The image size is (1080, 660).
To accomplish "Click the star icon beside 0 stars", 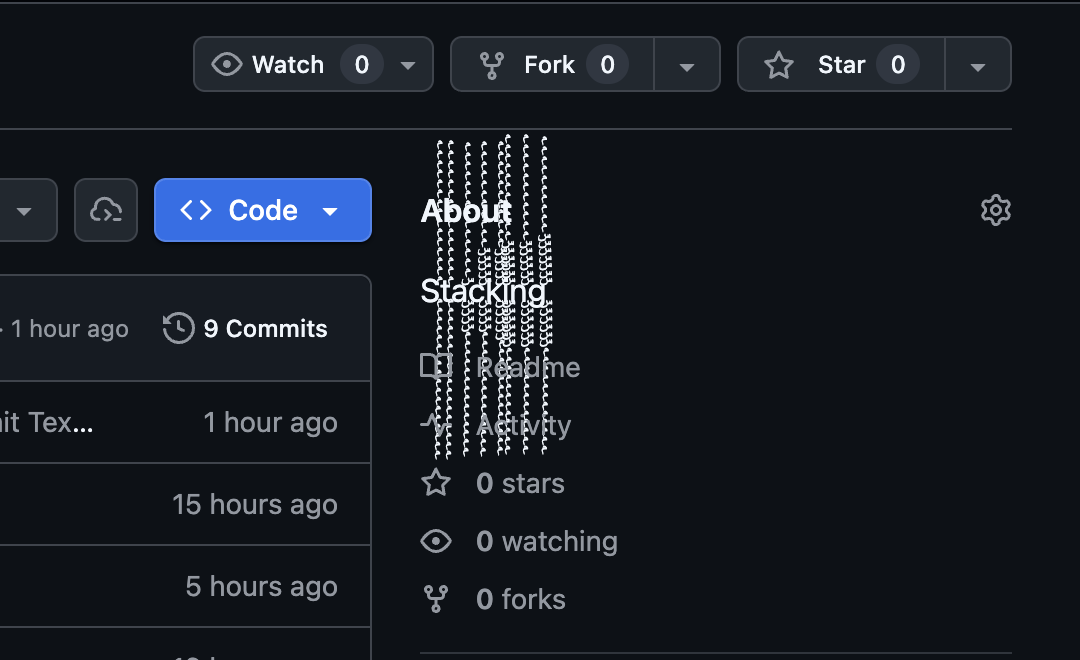I will pyautogui.click(x=436, y=484).
